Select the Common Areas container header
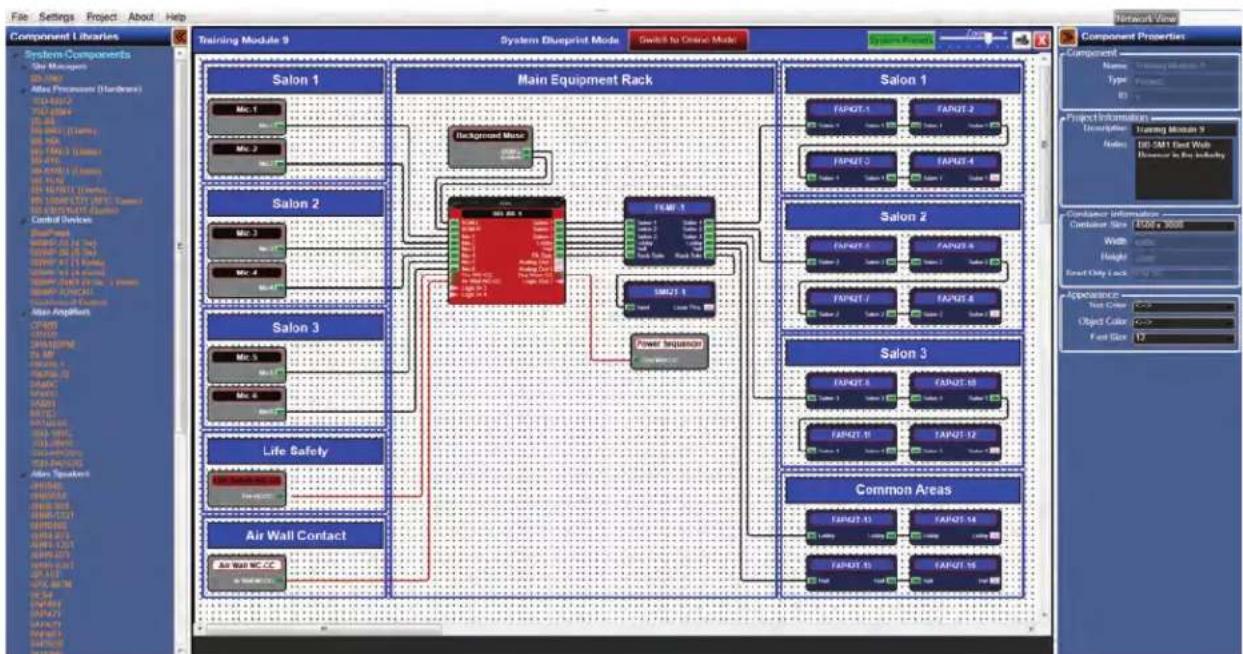The height and width of the screenshot is (654, 1243). 903,491
